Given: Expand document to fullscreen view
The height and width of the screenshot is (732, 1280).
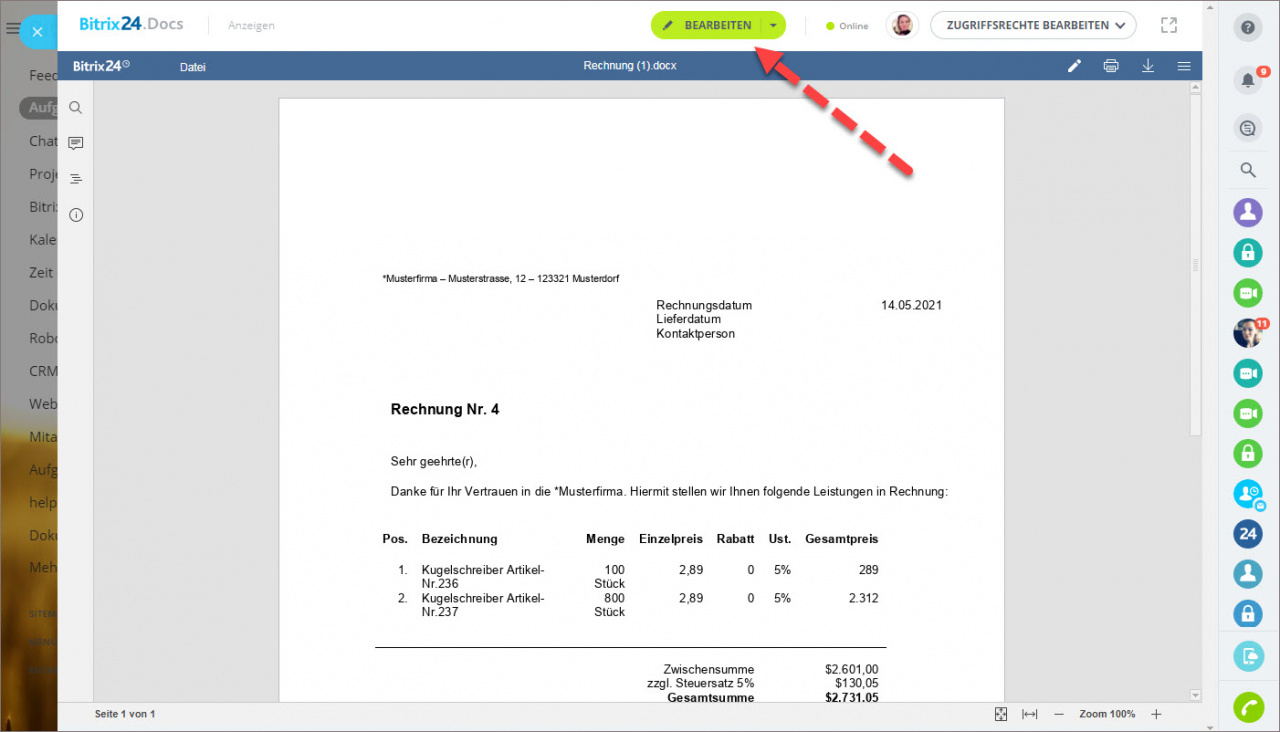Looking at the screenshot, I should pos(1169,25).
